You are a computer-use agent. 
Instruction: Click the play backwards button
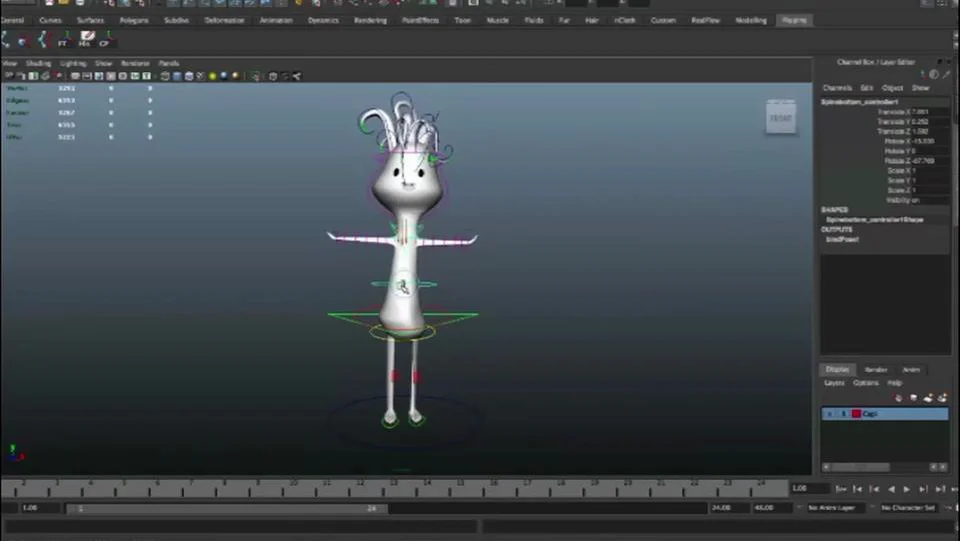pos(891,489)
